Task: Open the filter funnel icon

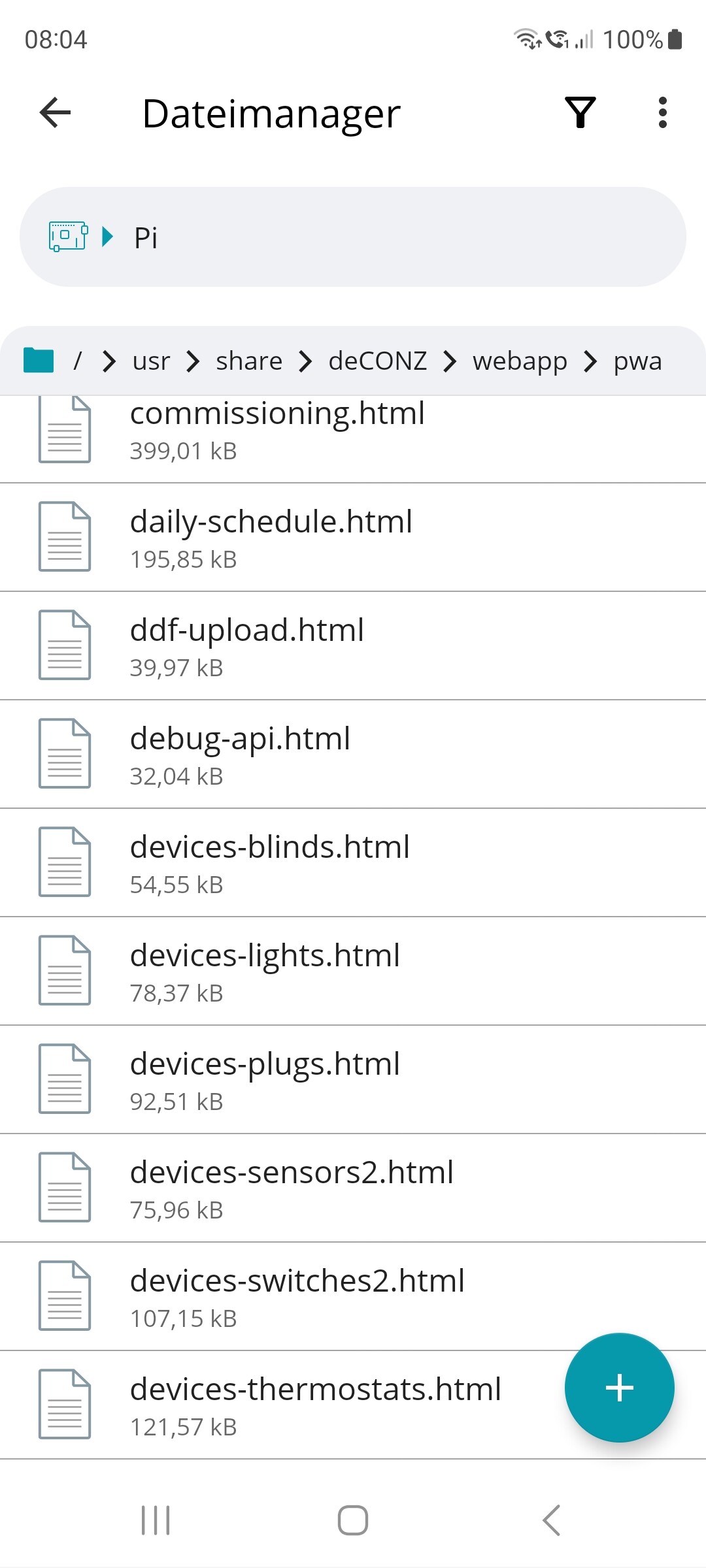Action: click(580, 112)
